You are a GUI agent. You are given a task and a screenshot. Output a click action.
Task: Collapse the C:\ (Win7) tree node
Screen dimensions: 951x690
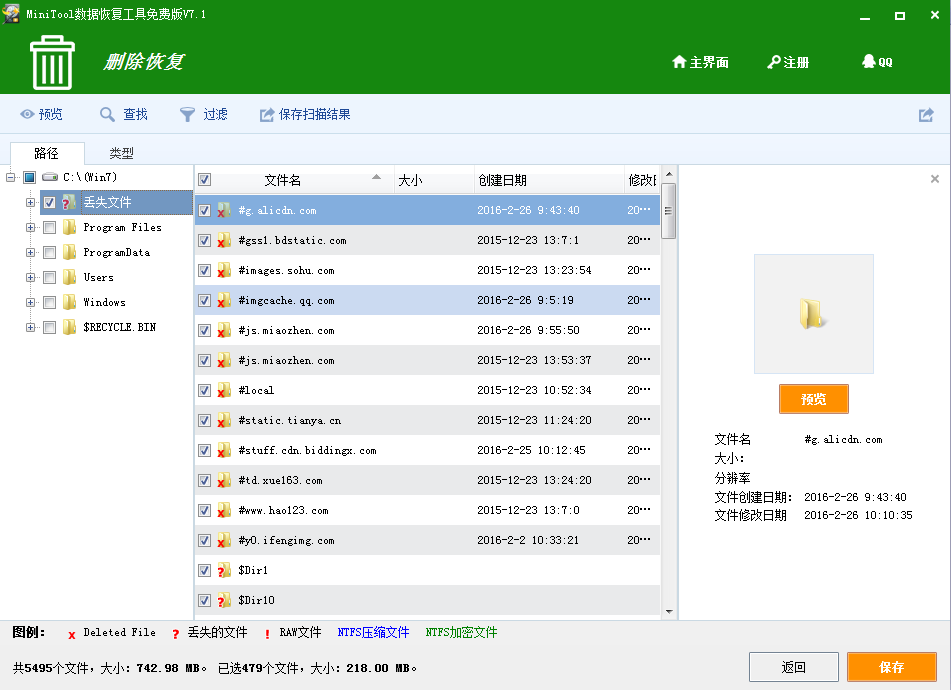click(10, 178)
